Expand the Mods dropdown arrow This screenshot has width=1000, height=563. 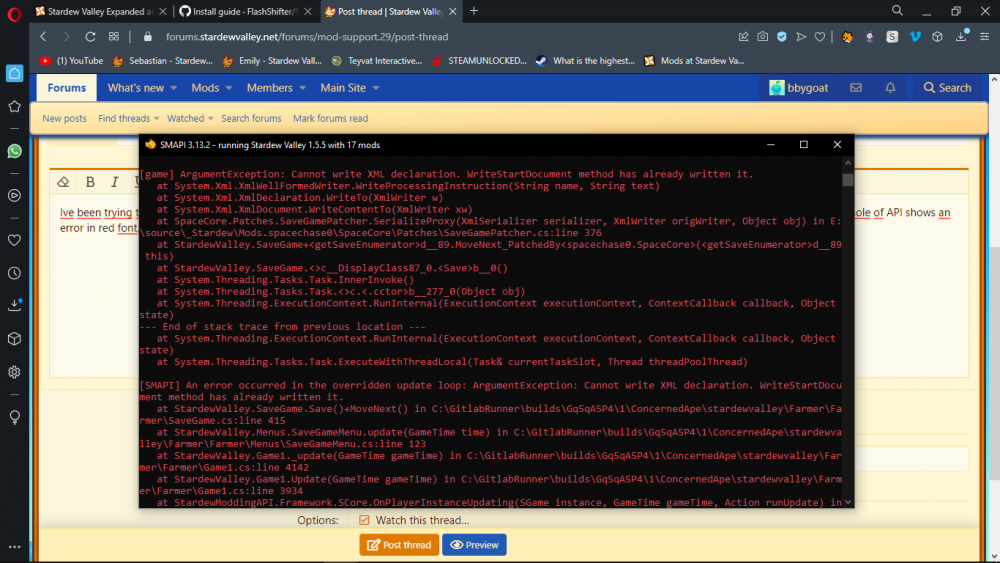click(x=229, y=88)
